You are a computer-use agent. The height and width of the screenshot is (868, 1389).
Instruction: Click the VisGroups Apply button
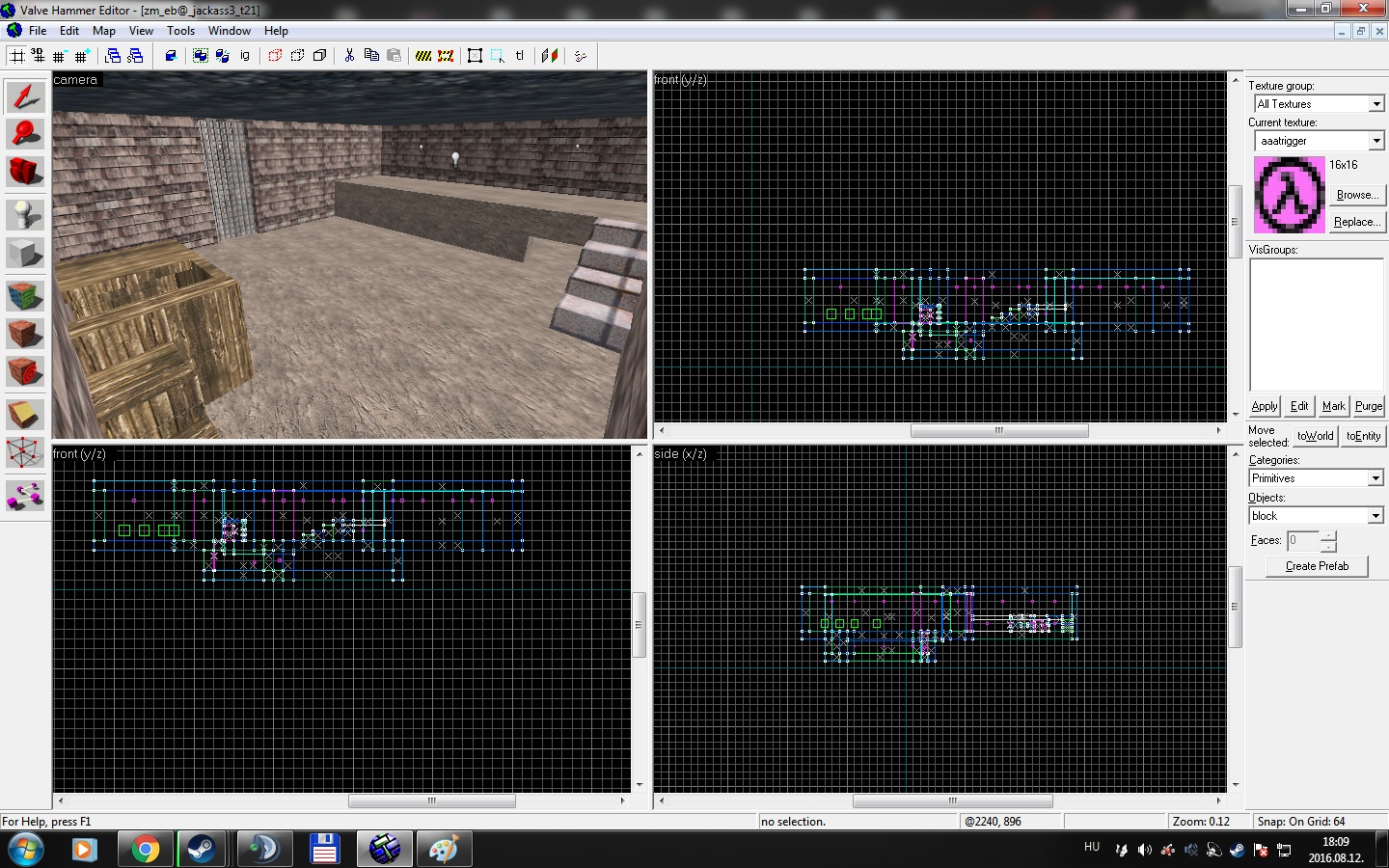1265,406
